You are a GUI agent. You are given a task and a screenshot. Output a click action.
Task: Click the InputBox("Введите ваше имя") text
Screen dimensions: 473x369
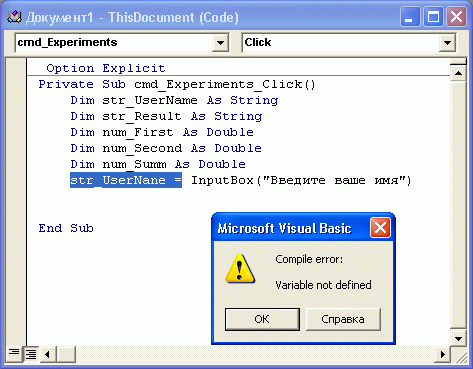pyautogui.click(x=301, y=180)
